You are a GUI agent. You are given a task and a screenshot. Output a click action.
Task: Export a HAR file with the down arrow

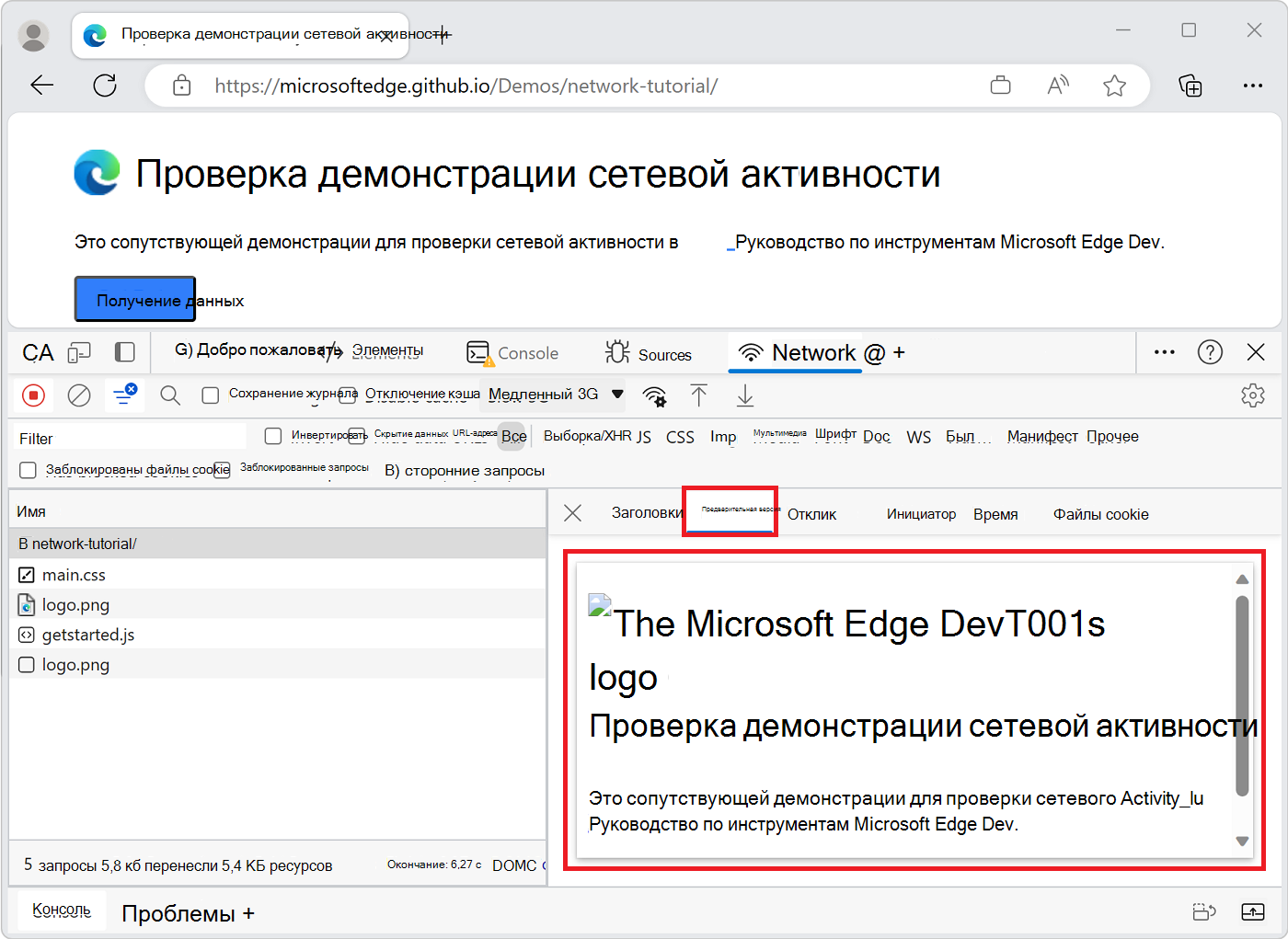pyautogui.click(x=745, y=395)
